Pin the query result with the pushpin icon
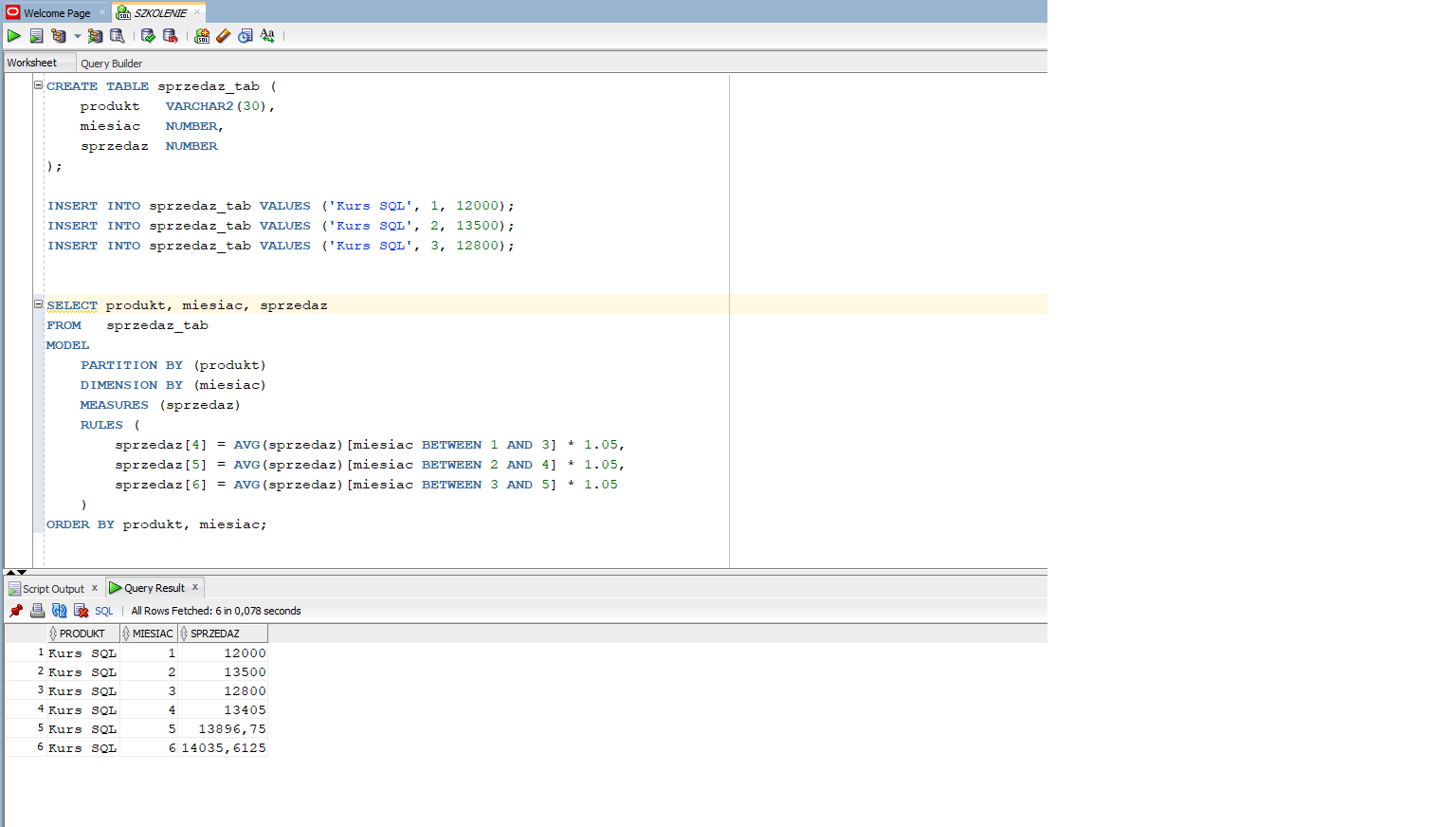Screen dimensions: 1456x827 coord(16,611)
